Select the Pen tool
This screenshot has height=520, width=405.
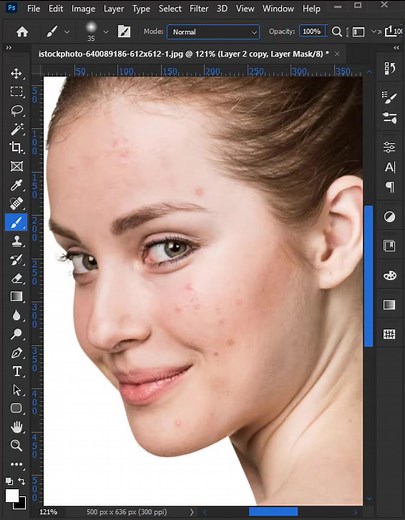point(16,352)
